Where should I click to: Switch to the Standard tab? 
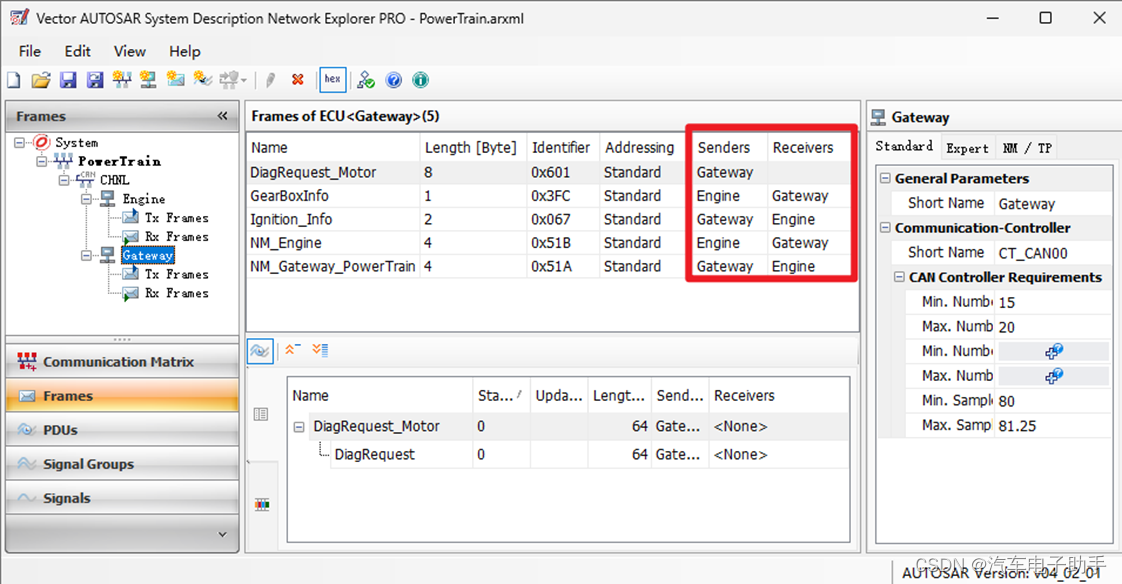[904, 146]
